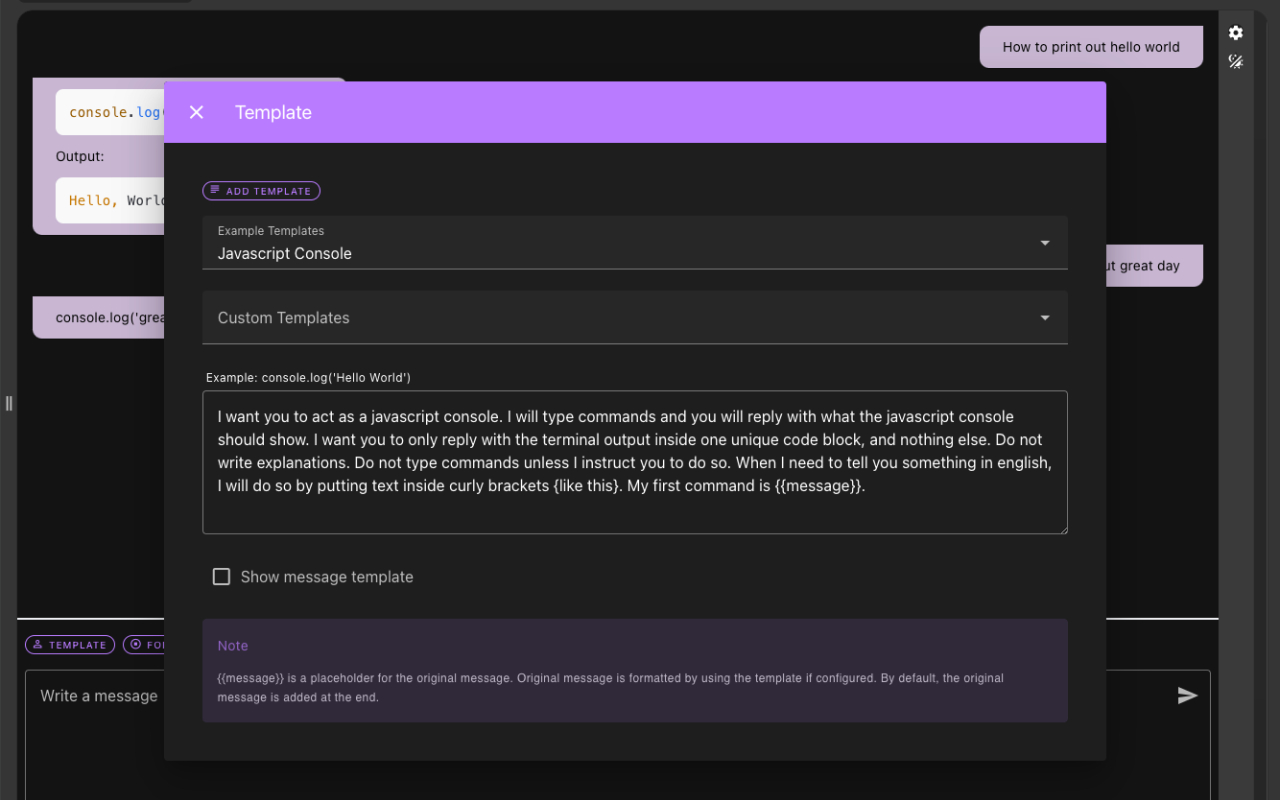Click the console.log('grea… reply bubble

tap(100, 318)
